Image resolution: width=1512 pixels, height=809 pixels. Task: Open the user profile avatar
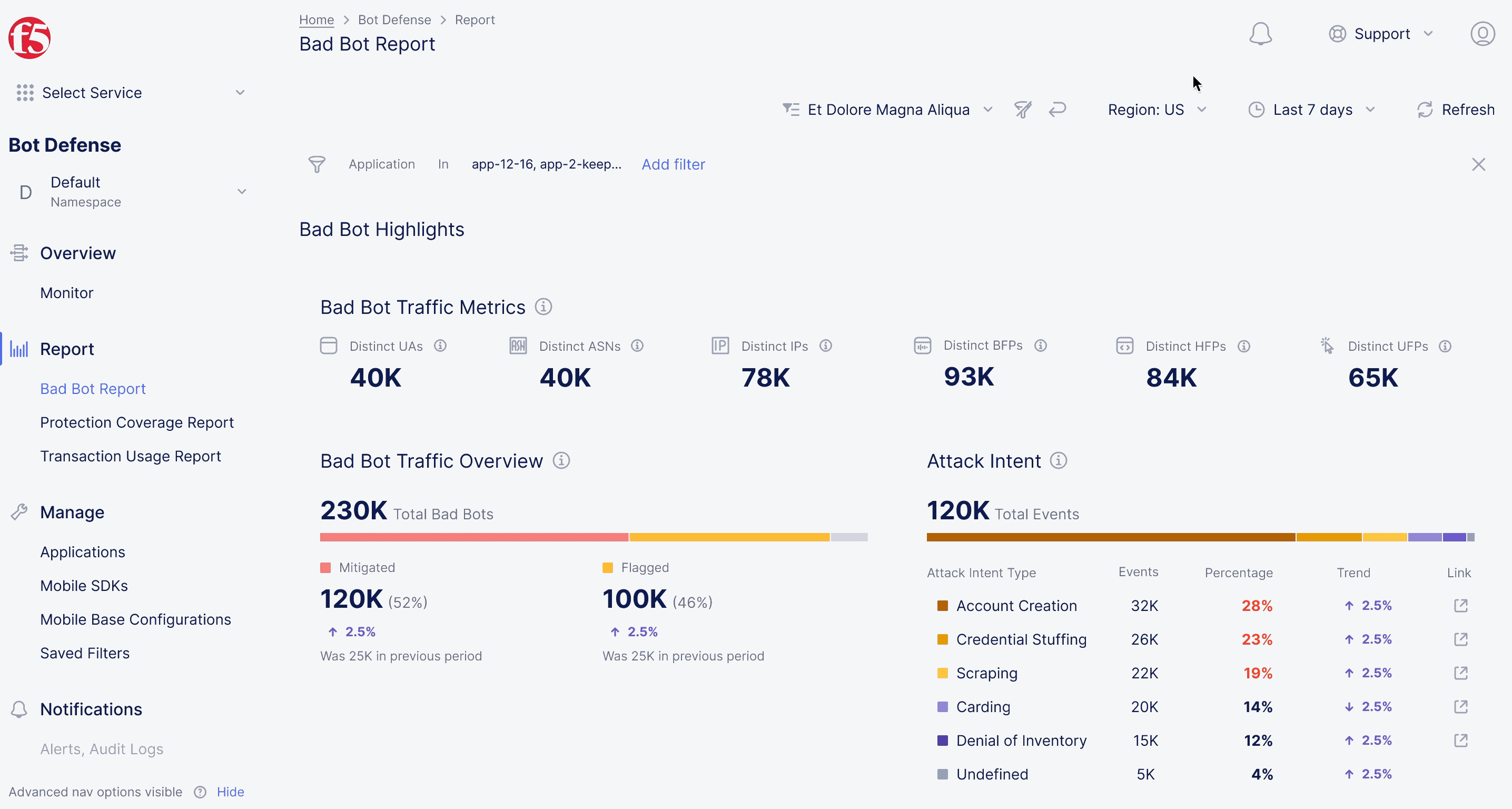pos(1483,34)
